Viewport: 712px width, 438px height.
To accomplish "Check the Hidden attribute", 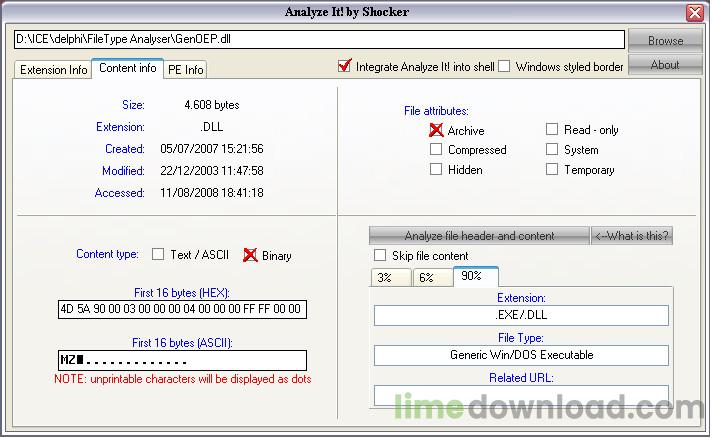I will coord(436,169).
